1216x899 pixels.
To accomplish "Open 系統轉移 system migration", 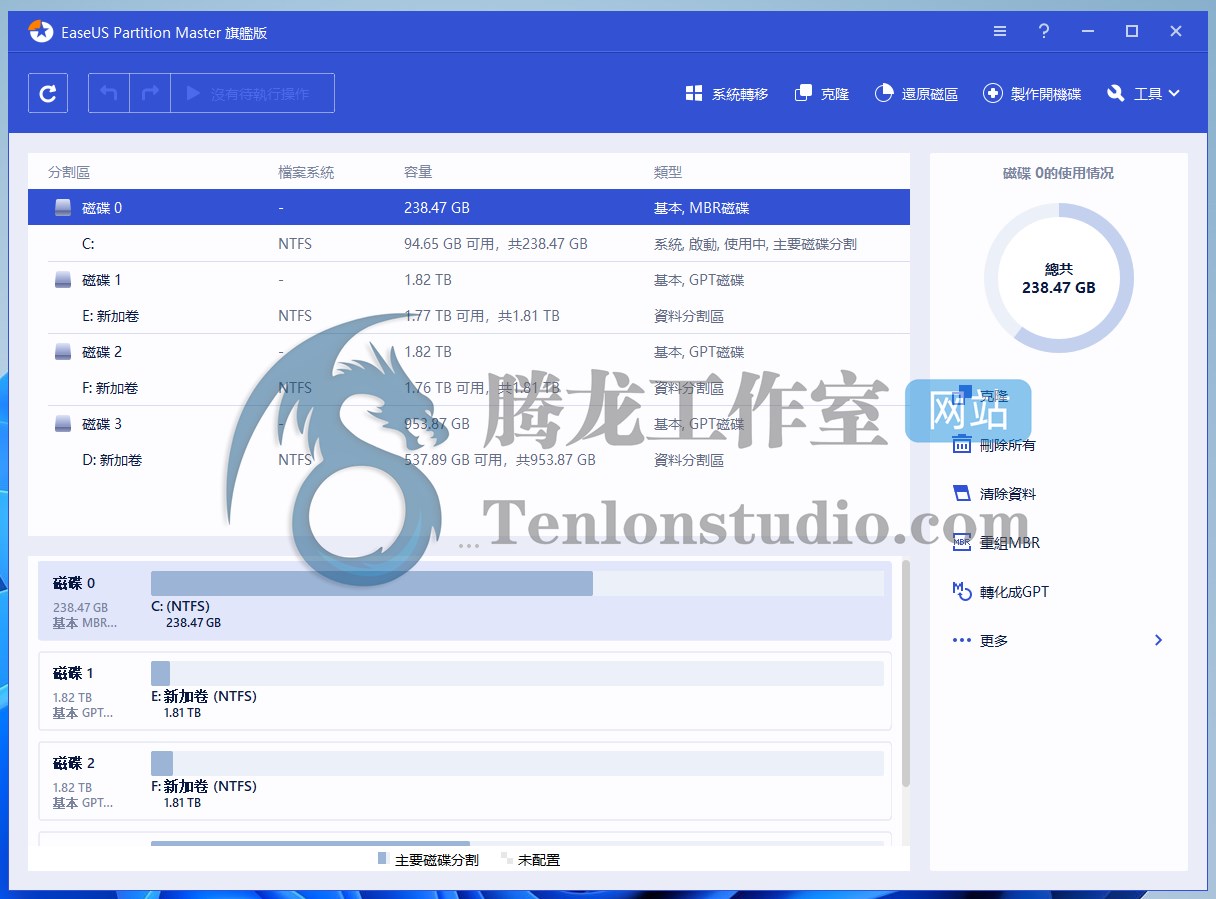I will (727, 94).
